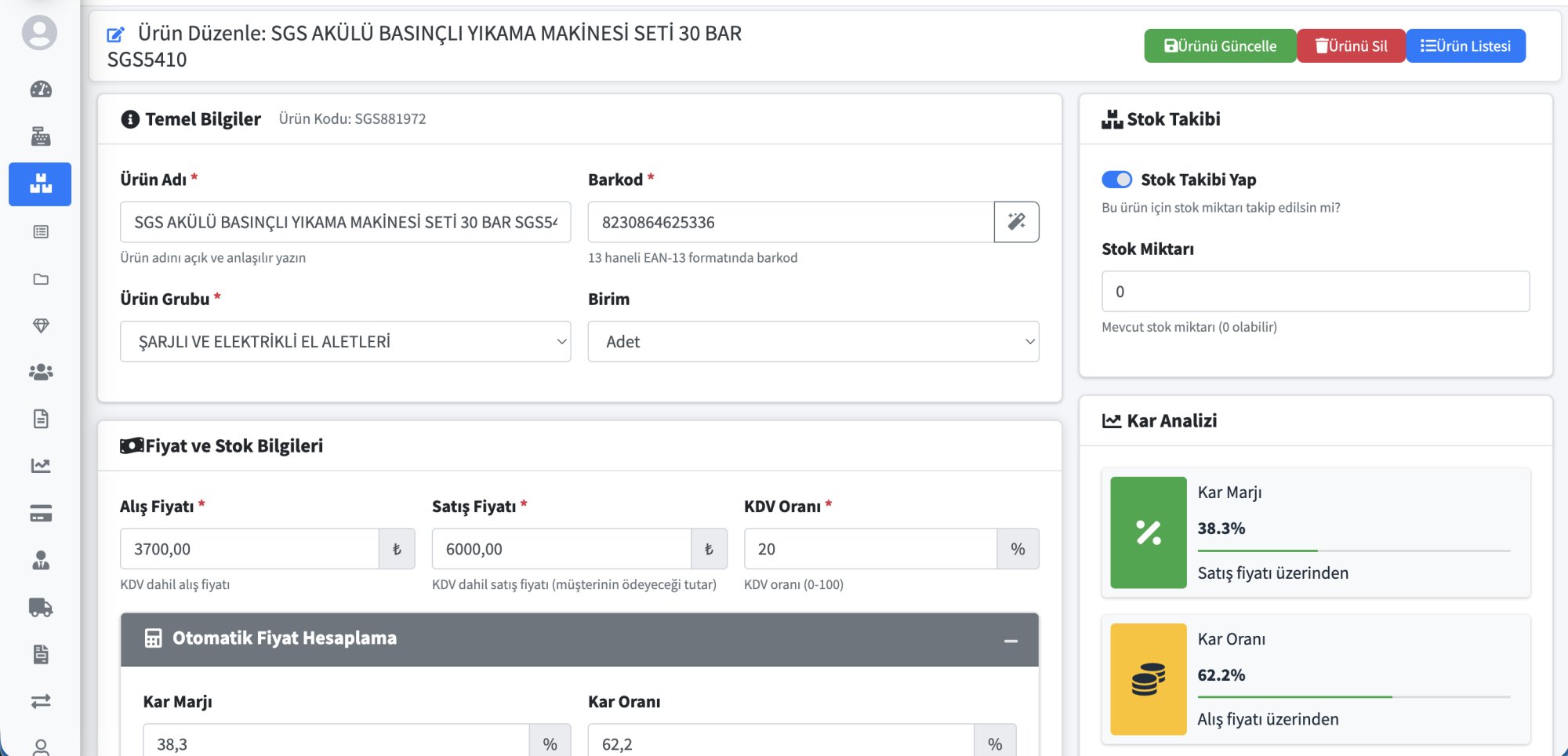Click the delivery truck icon in sidebar

pos(41,607)
